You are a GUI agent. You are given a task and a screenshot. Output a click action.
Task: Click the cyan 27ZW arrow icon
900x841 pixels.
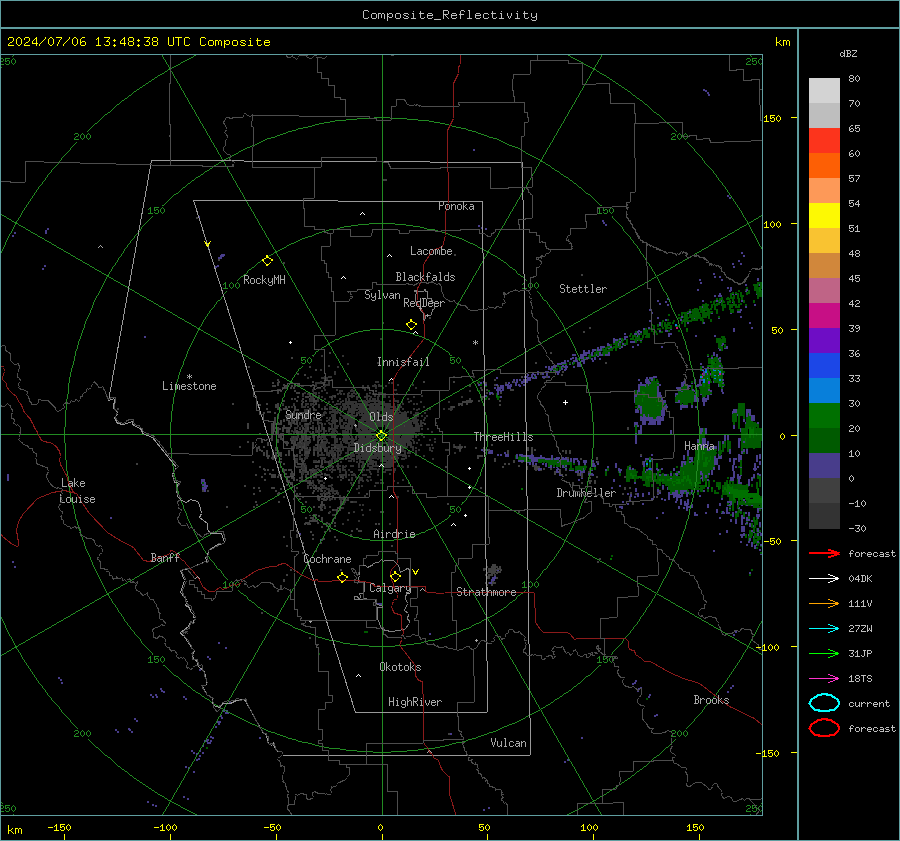point(824,629)
